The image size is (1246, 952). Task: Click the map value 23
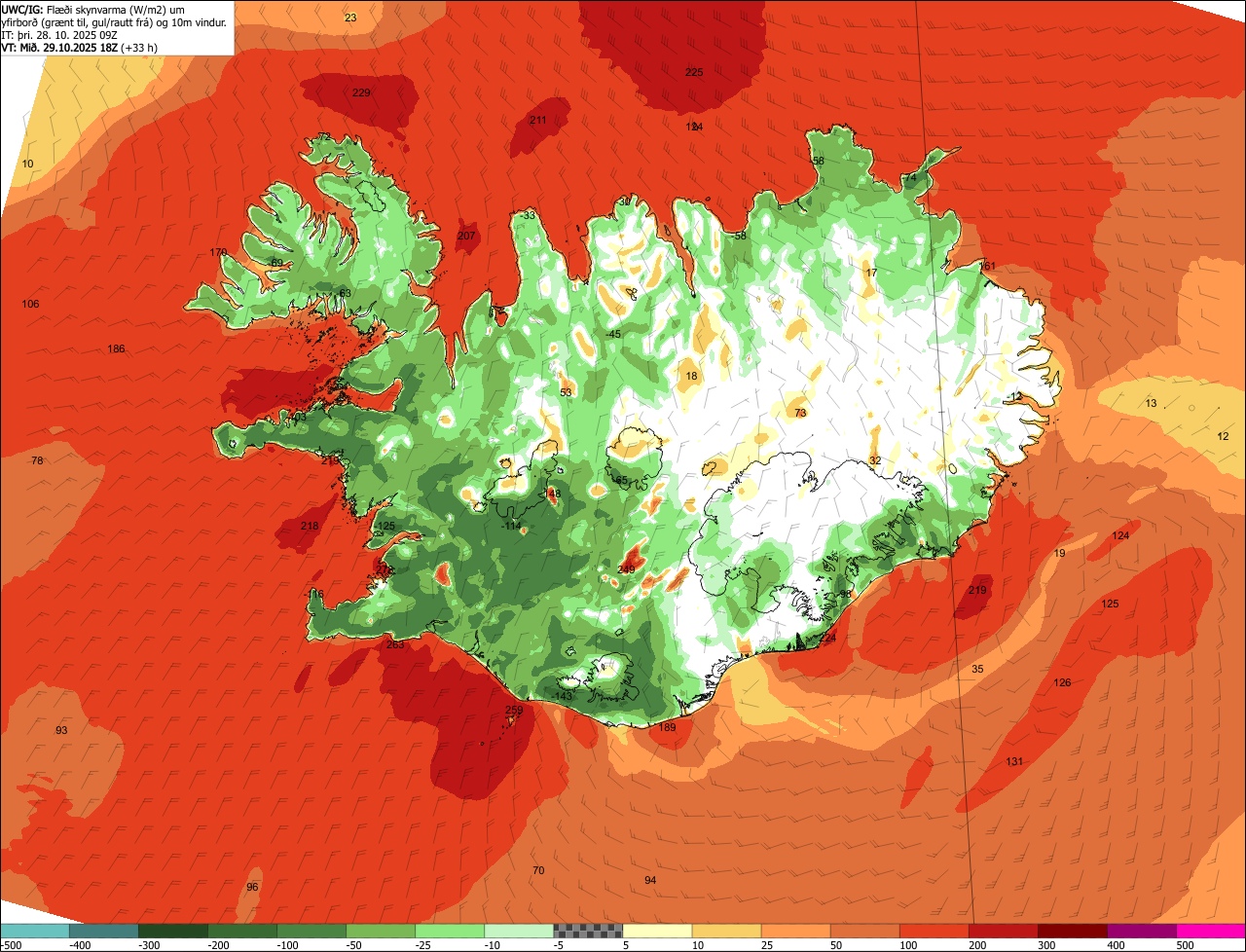(350, 18)
